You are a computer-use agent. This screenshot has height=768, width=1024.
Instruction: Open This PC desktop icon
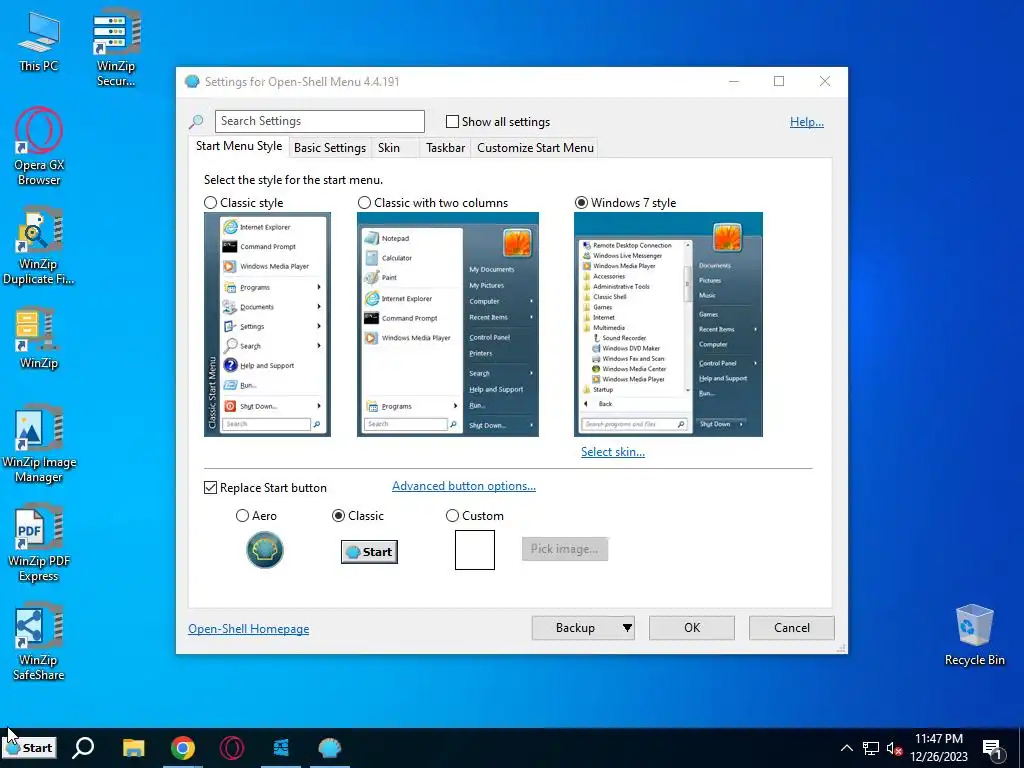[39, 40]
